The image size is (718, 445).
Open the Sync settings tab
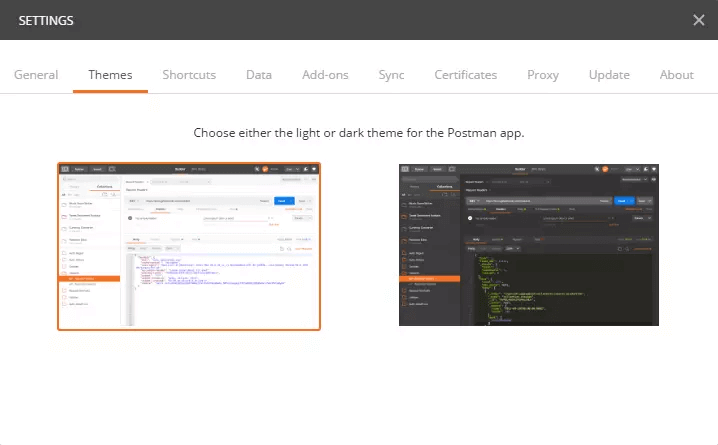pos(392,75)
